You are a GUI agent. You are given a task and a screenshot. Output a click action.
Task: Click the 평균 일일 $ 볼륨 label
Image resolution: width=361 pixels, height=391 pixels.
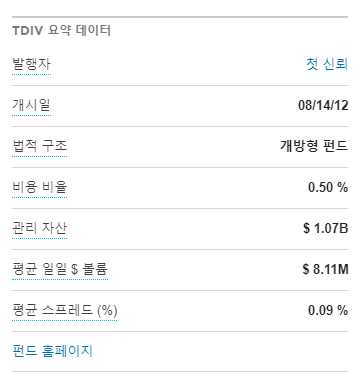pyautogui.click(x=60, y=269)
